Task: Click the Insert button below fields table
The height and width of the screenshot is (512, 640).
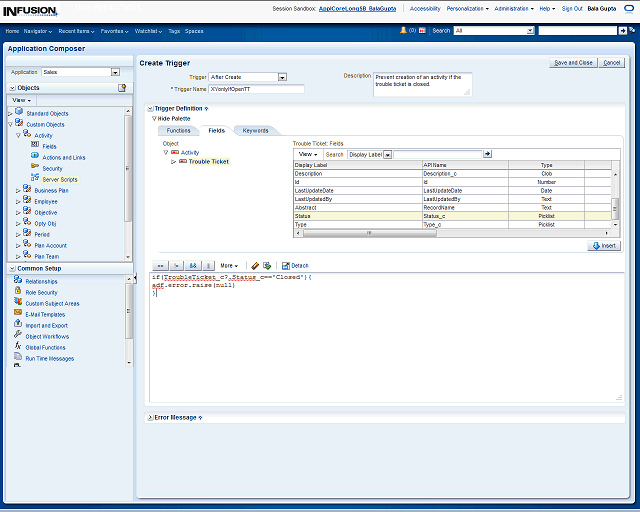Action: pyautogui.click(x=604, y=245)
